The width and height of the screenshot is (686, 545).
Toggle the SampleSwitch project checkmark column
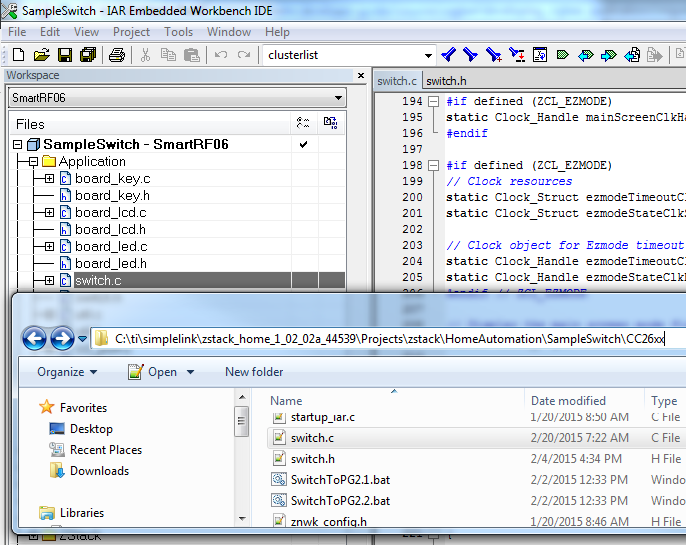point(303,145)
